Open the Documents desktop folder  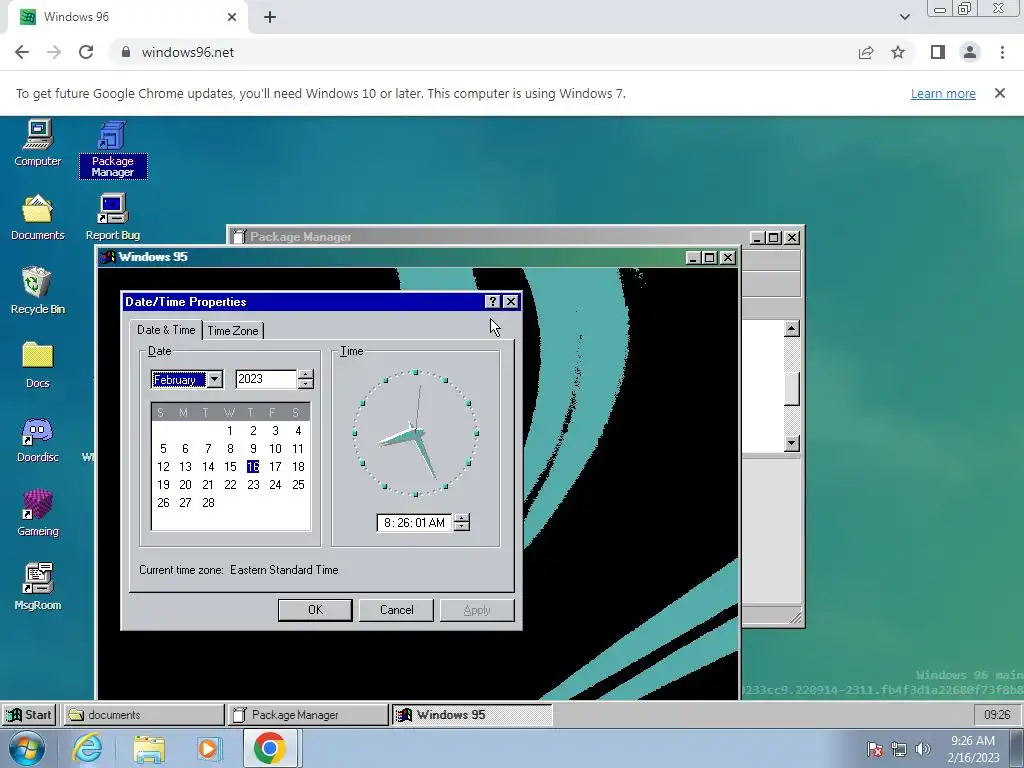pyautogui.click(x=37, y=217)
